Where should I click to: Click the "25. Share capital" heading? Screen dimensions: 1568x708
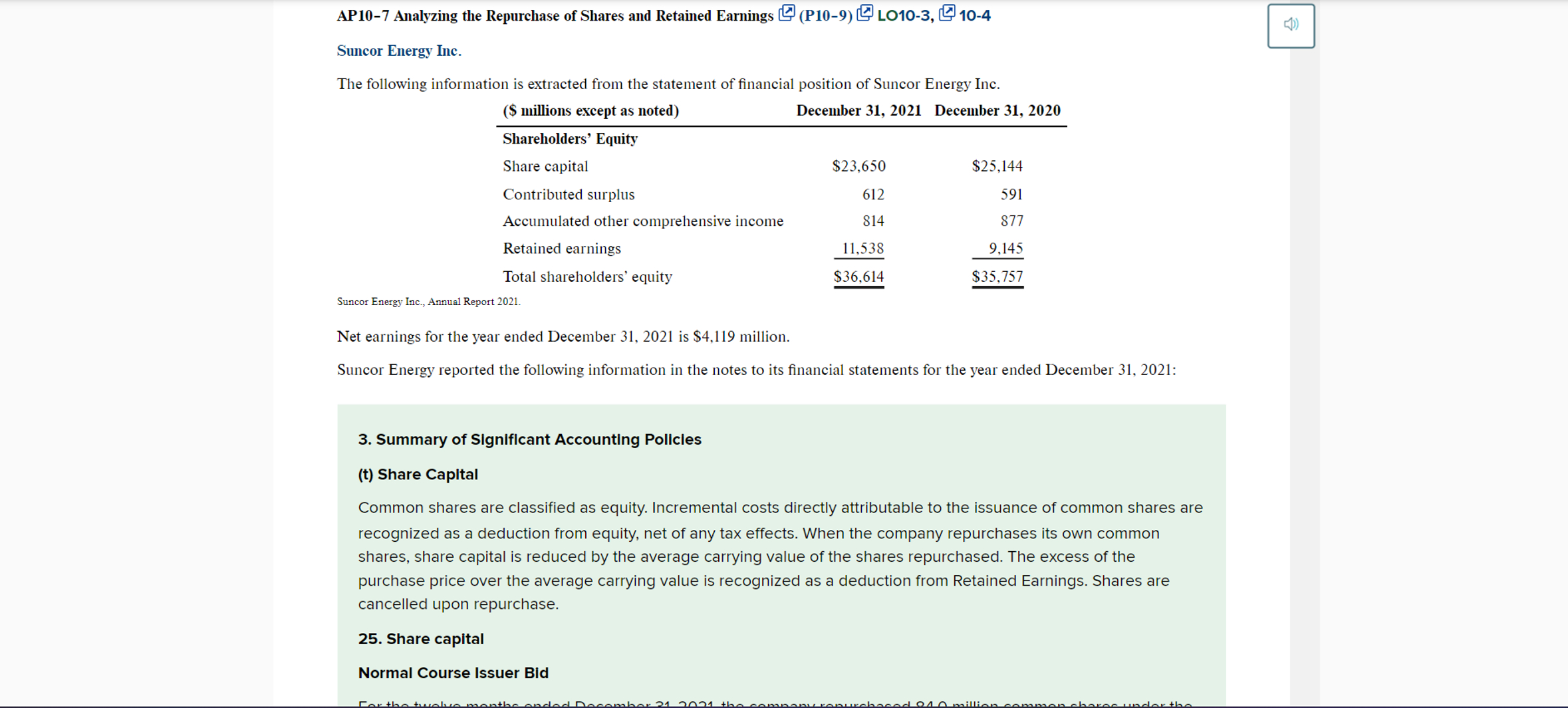pos(421,639)
